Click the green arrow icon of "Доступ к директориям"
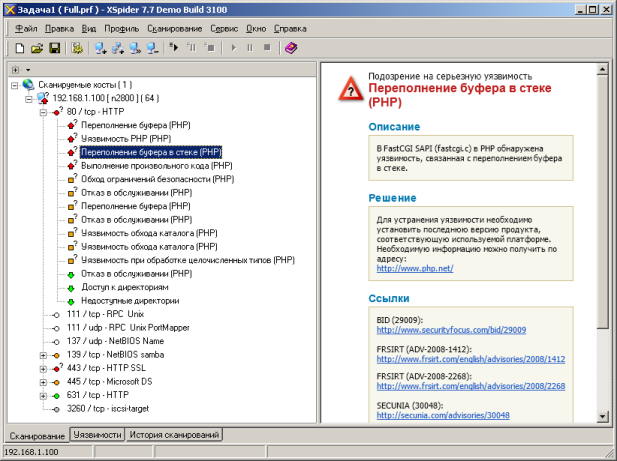The width and height of the screenshot is (617, 461). click(71, 288)
